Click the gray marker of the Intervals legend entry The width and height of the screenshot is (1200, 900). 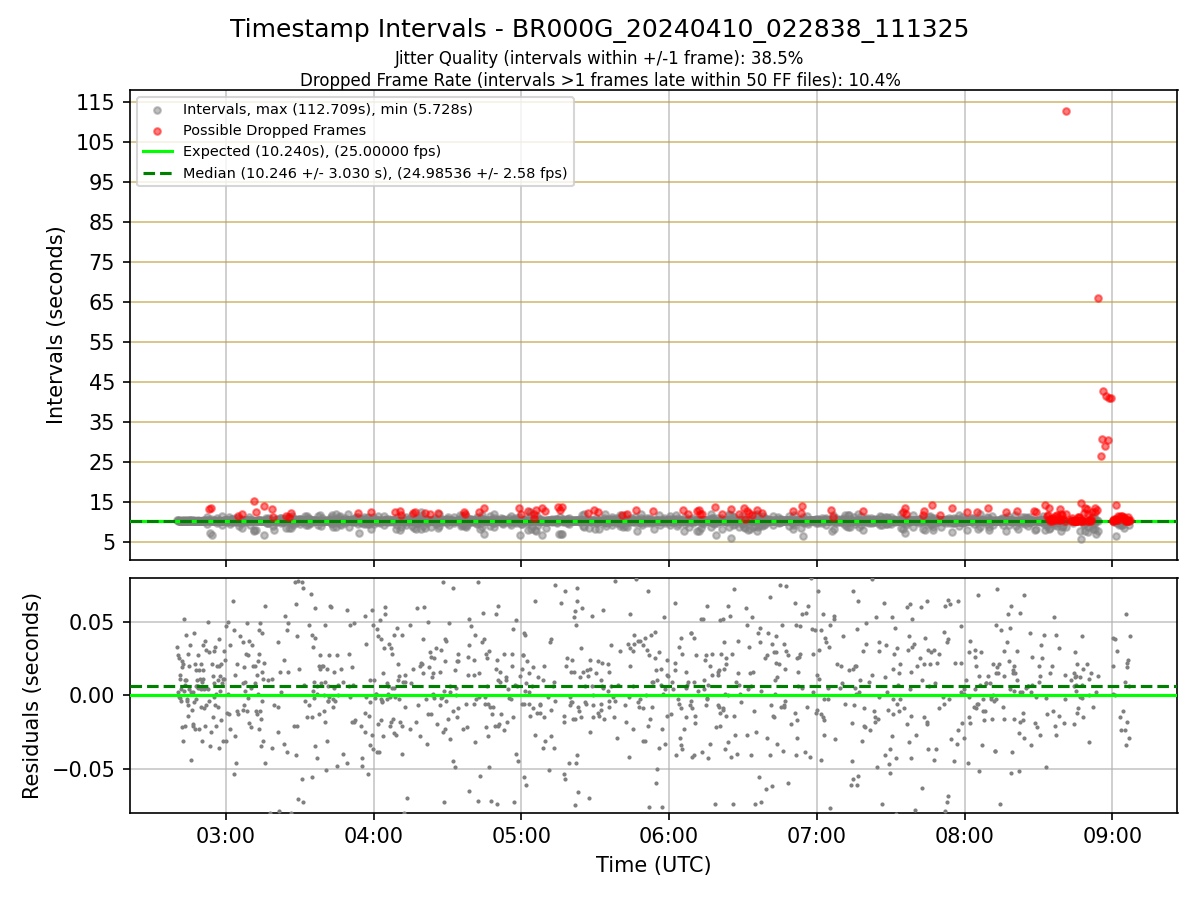(x=157, y=109)
